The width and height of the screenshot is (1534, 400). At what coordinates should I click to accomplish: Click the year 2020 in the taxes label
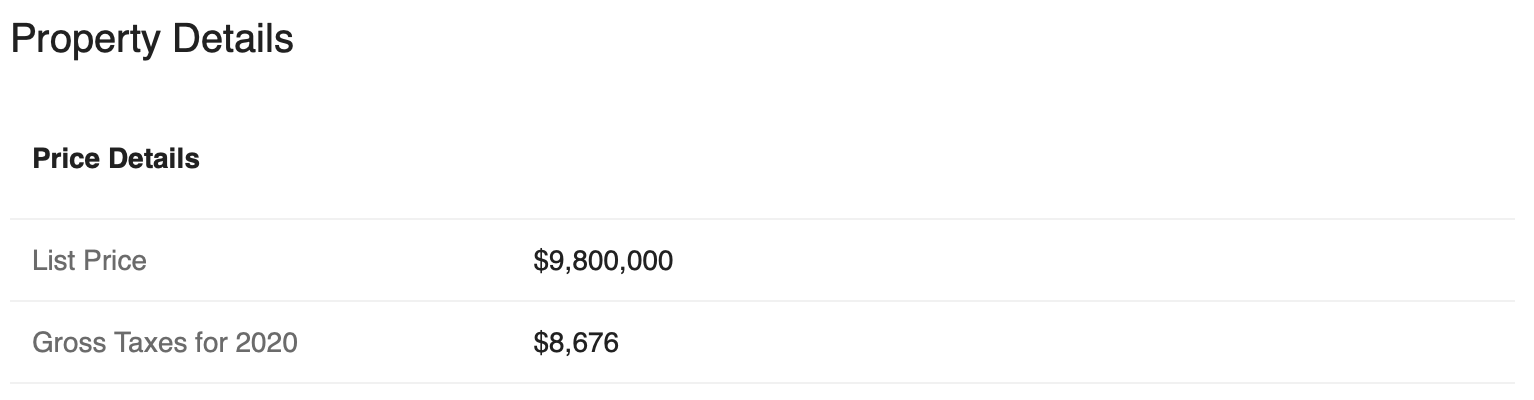pyautogui.click(x=267, y=343)
